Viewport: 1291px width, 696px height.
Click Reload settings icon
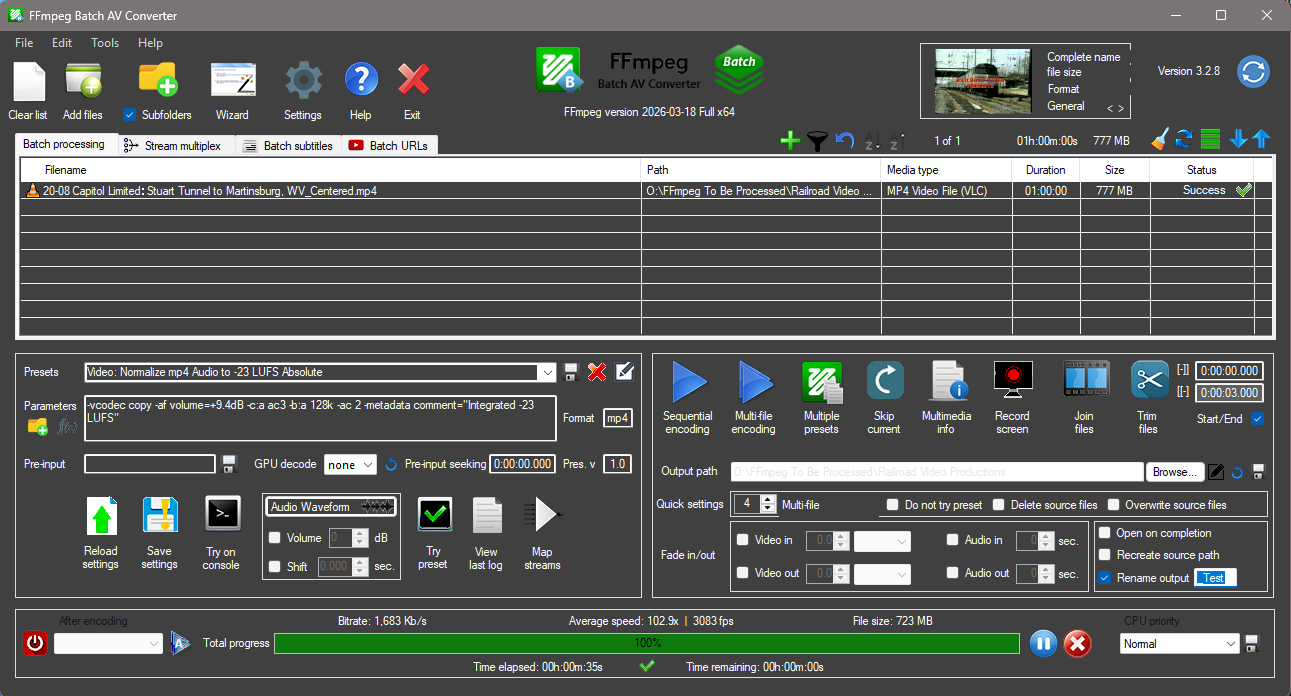pyautogui.click(x=101, y=517)
